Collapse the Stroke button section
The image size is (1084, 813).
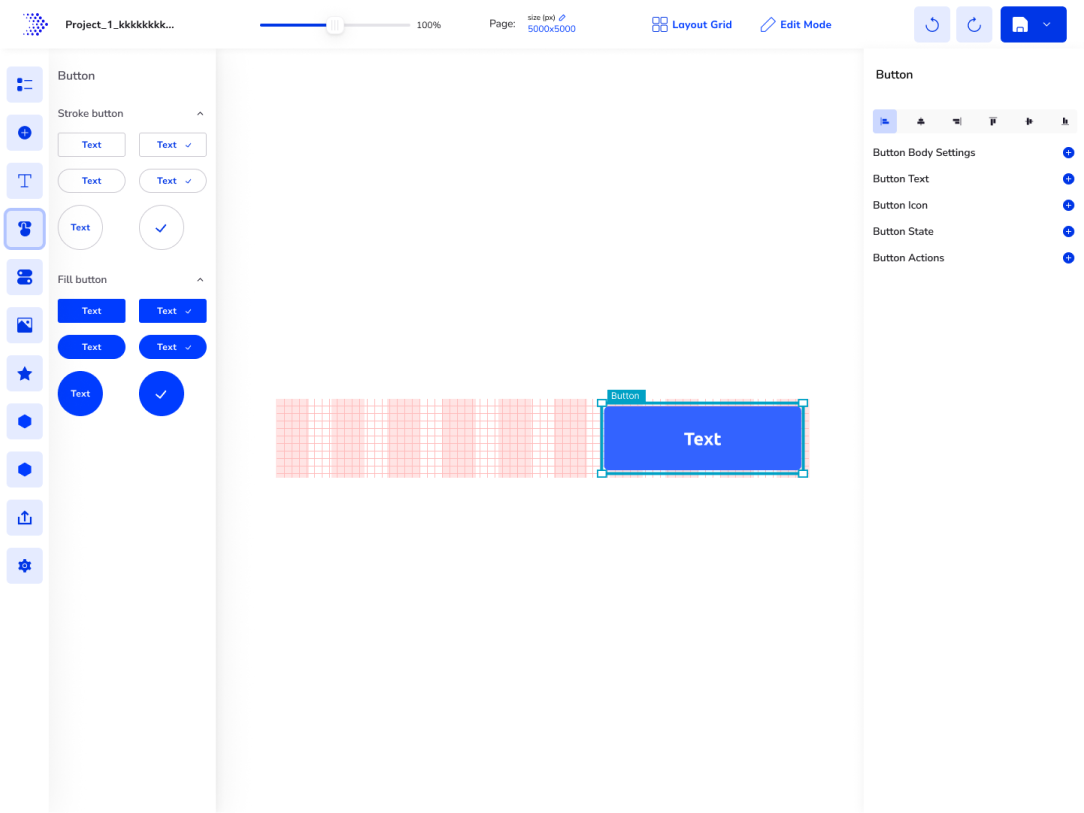click(199, 113)
